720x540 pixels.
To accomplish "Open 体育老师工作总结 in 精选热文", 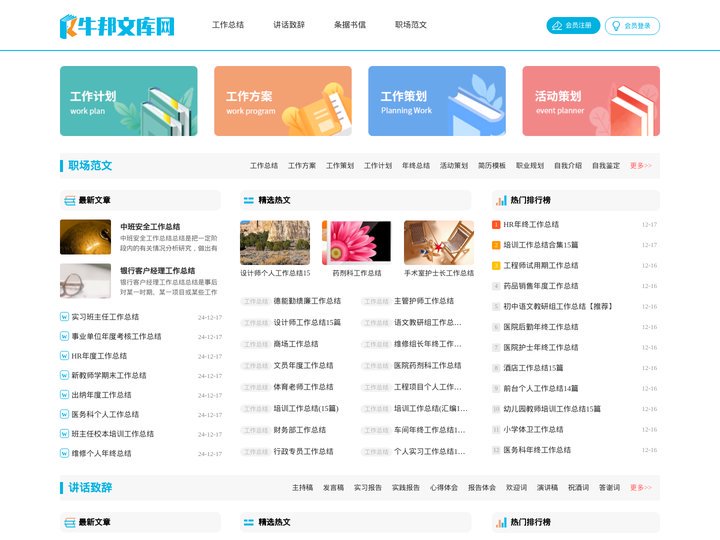I will pos(304,387).
